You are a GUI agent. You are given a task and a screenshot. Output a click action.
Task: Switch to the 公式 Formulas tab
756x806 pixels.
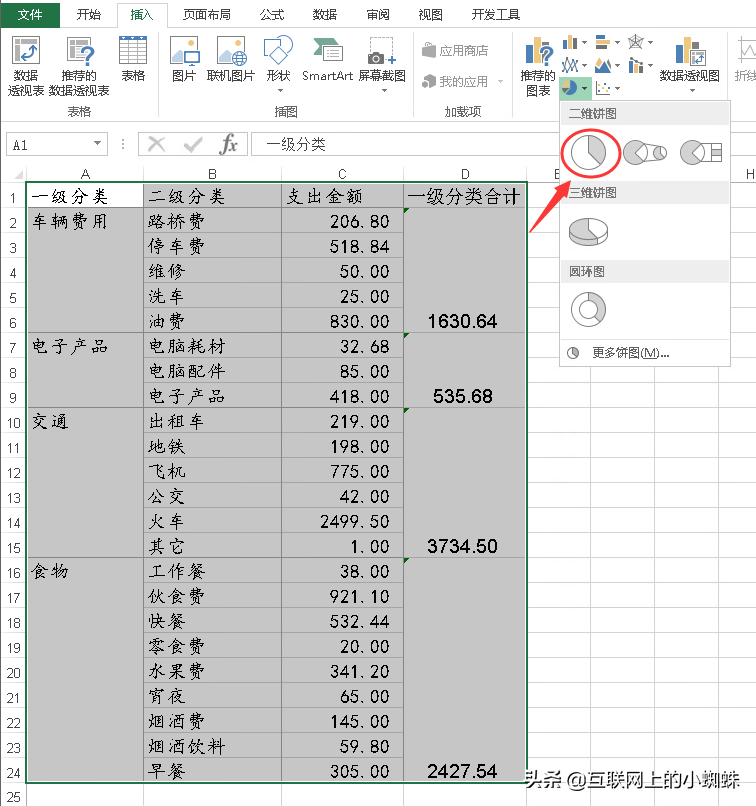pyautogui.click(x=272, y=14)
